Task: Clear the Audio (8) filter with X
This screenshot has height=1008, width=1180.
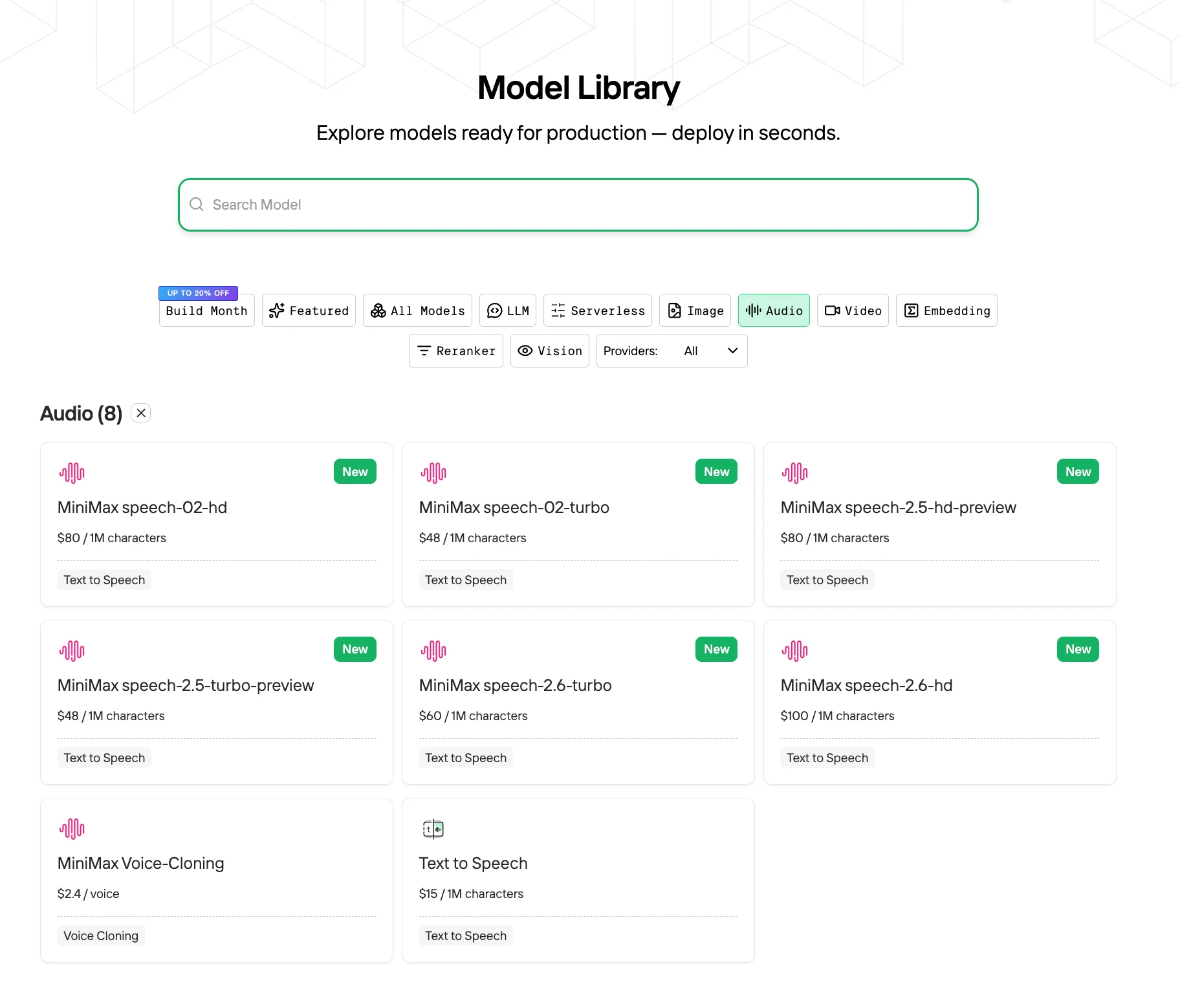Action: pos(141,413)
